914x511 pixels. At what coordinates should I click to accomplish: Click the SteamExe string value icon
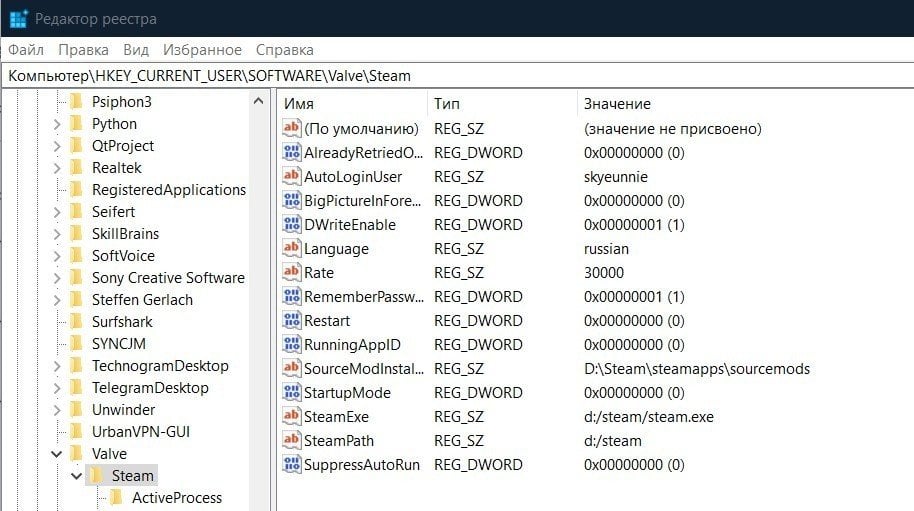click(x=291, y=416)
